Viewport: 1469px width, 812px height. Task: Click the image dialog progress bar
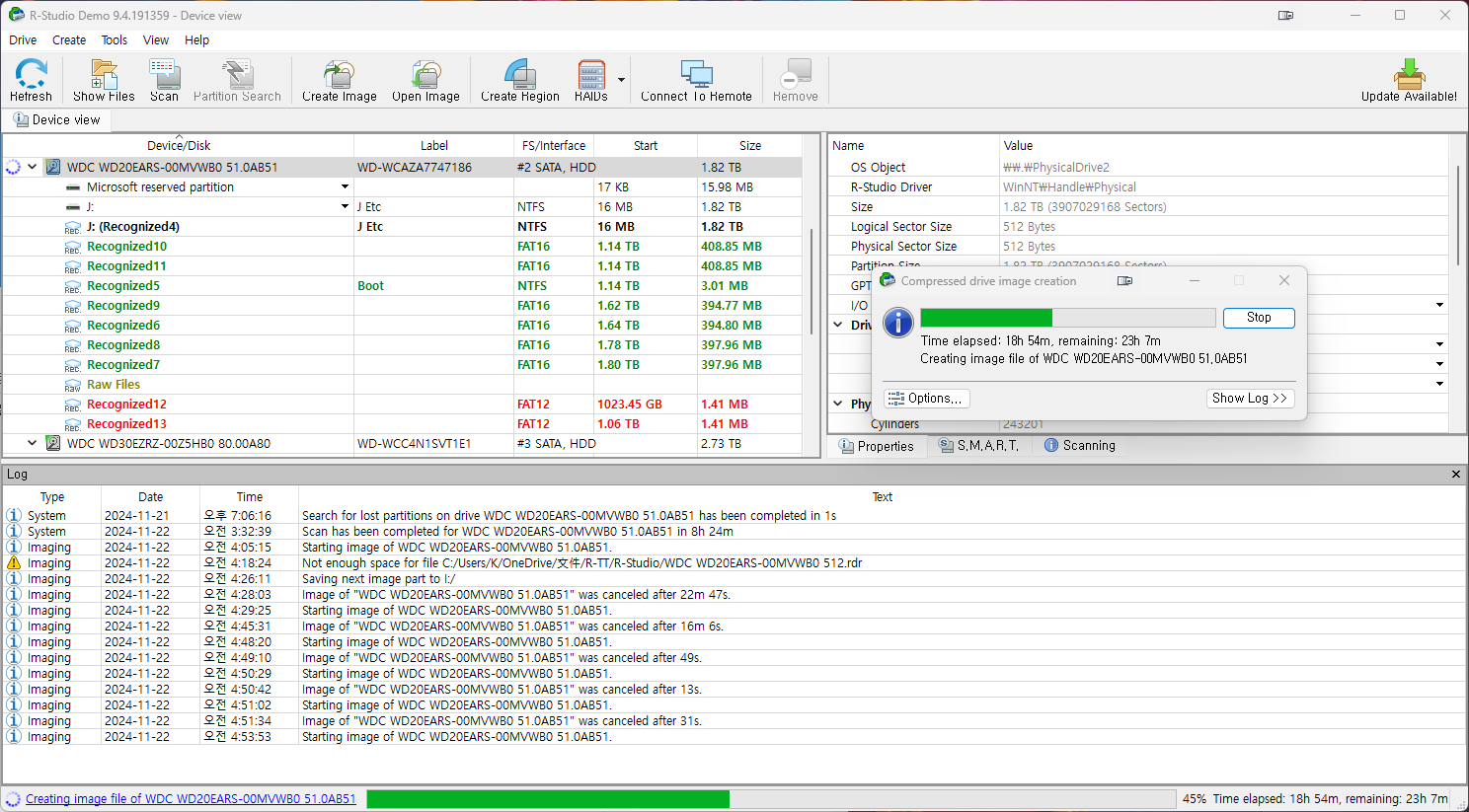(x=1067, y=318)
